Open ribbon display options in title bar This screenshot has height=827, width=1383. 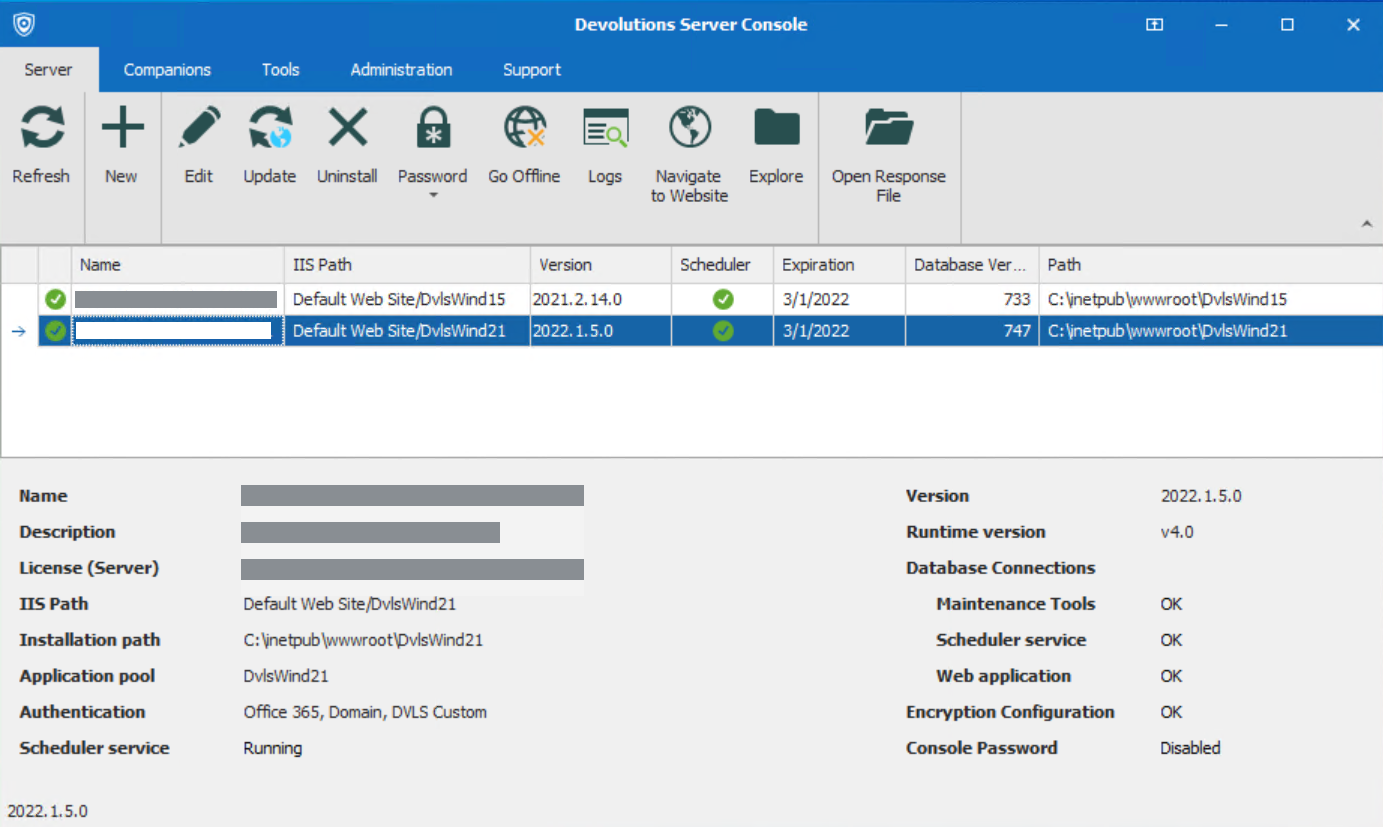coord(1154,25)
